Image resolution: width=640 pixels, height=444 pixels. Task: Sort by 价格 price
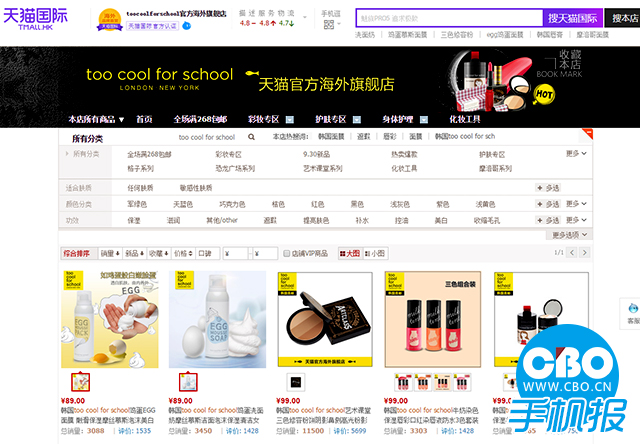pos(183,253)
